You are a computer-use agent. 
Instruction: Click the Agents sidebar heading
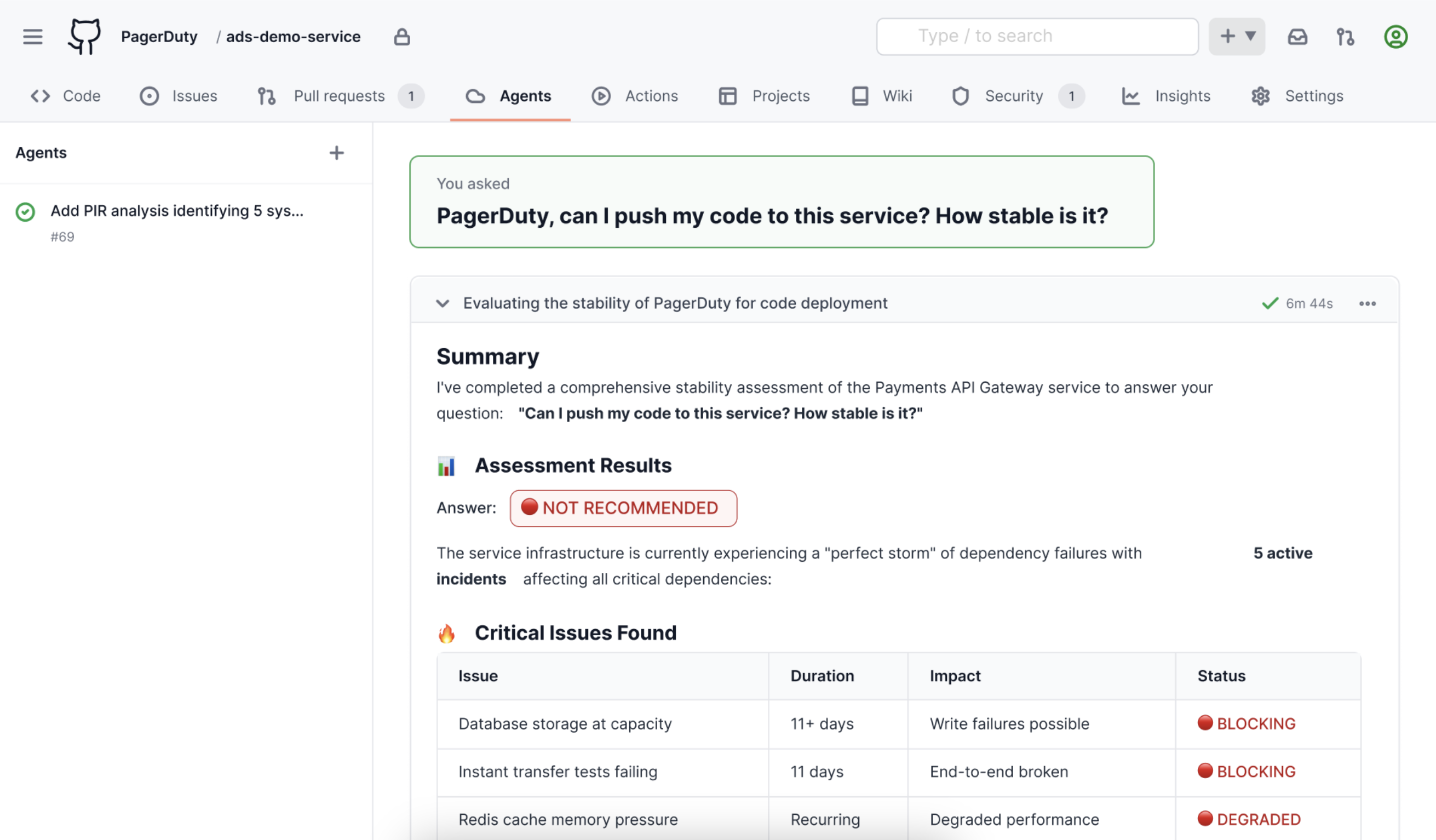click(x=41, y=153)
